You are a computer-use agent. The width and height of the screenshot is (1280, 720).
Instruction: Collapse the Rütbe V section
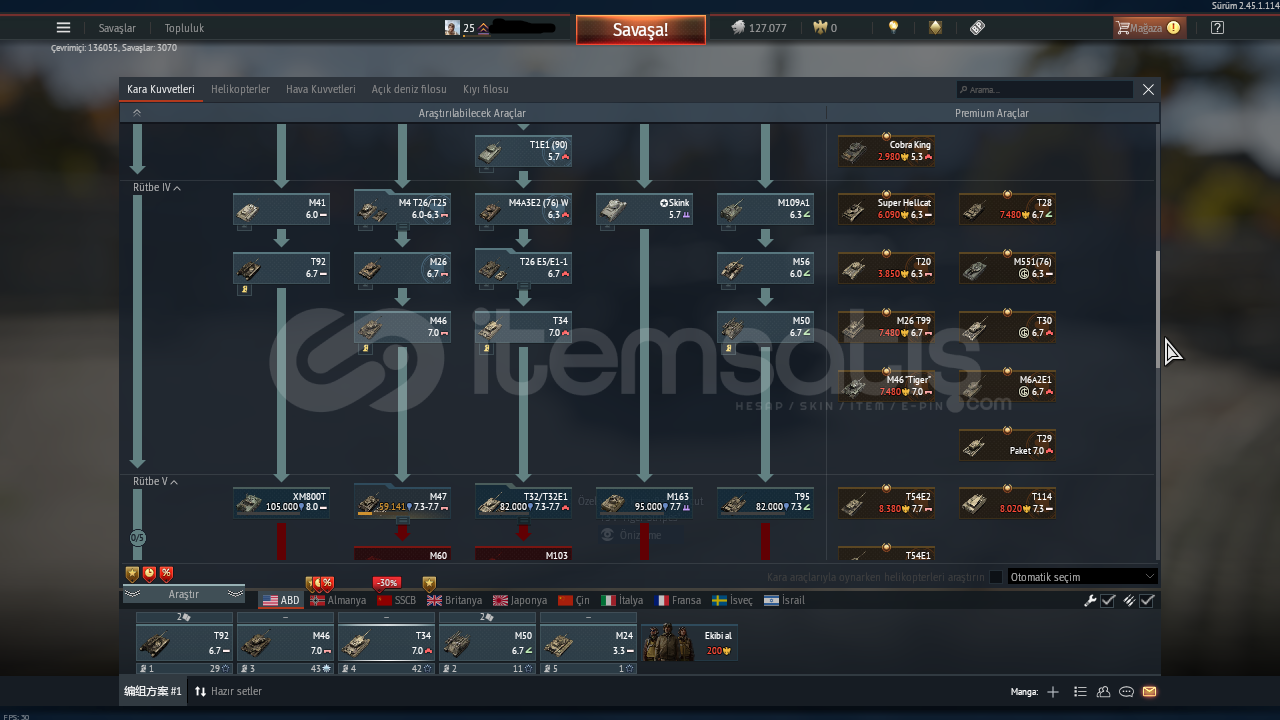(x=174, y=482)
